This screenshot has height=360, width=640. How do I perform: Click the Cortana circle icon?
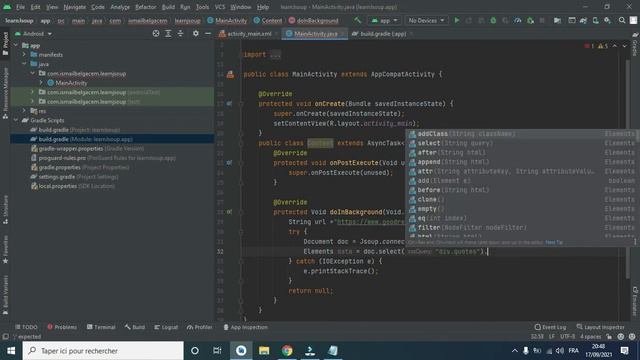(x=195, y=351)
